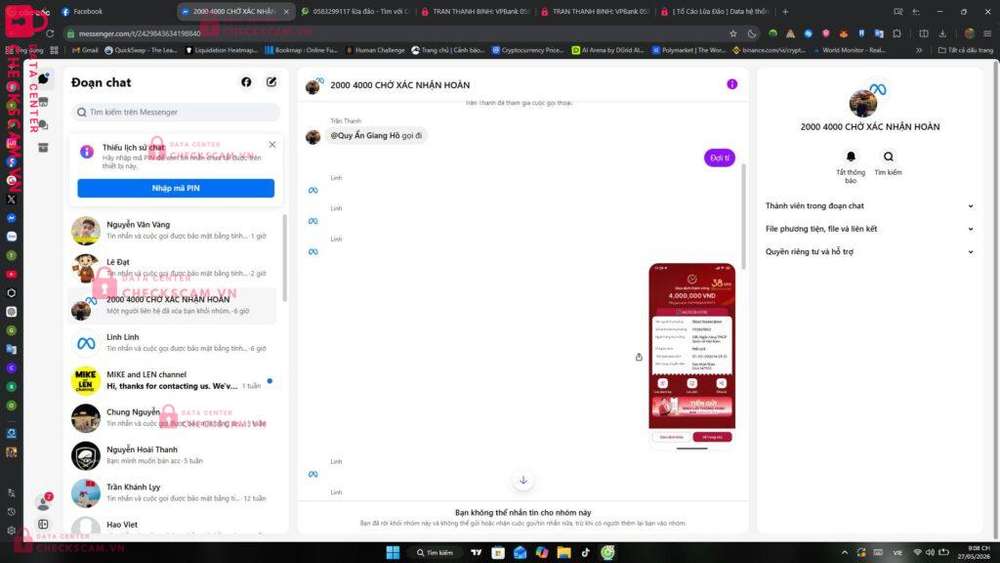Image resolution: width=1000 pixels, height=563 pixels.
Task: Open the browser profile avatar icon
Action: click(x=969, y=33)
